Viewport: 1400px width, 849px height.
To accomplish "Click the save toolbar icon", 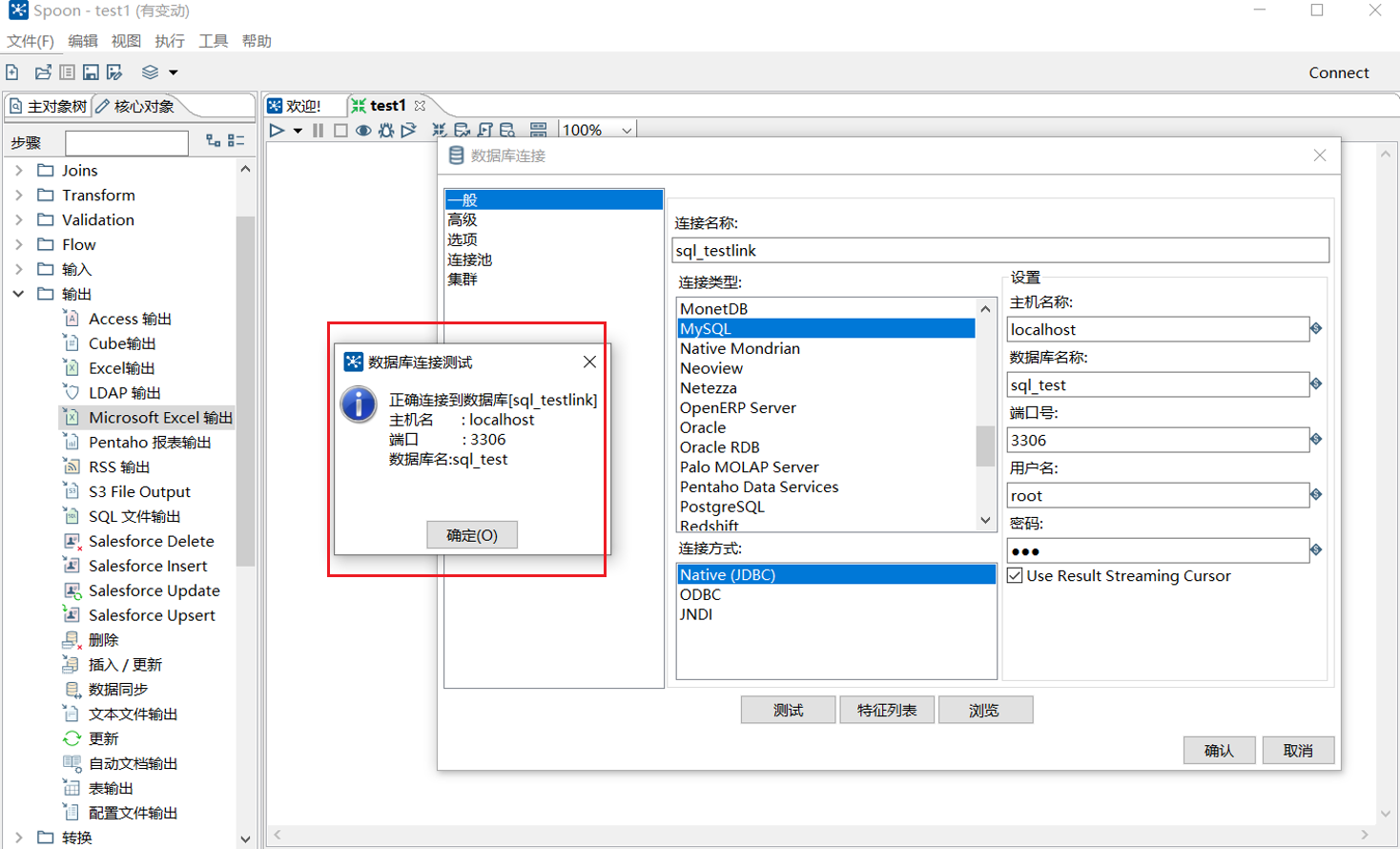I will click(91, 72).
